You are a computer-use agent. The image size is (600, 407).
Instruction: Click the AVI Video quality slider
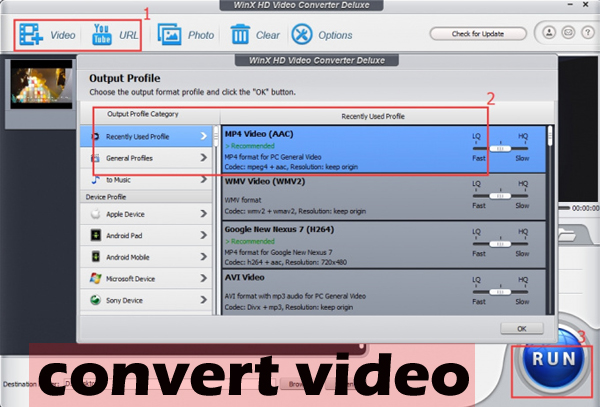tap(501, 292)
